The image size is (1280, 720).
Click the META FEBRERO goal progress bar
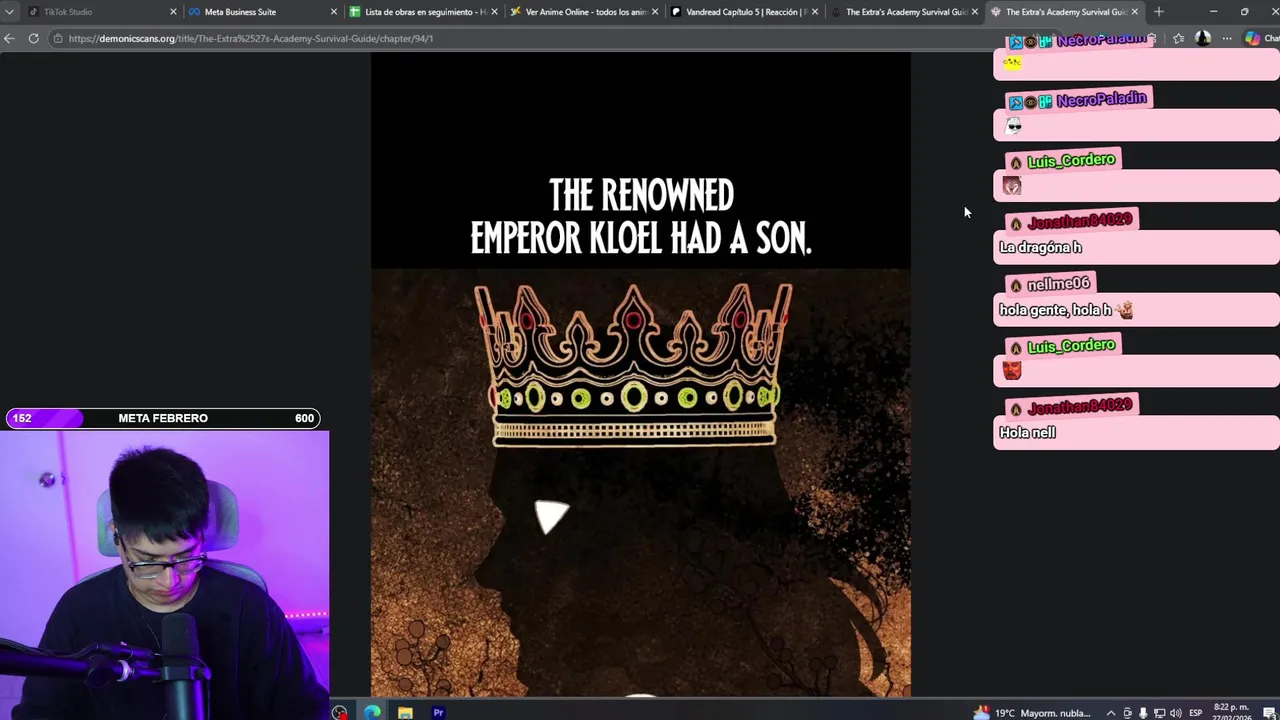pos(163,418)
